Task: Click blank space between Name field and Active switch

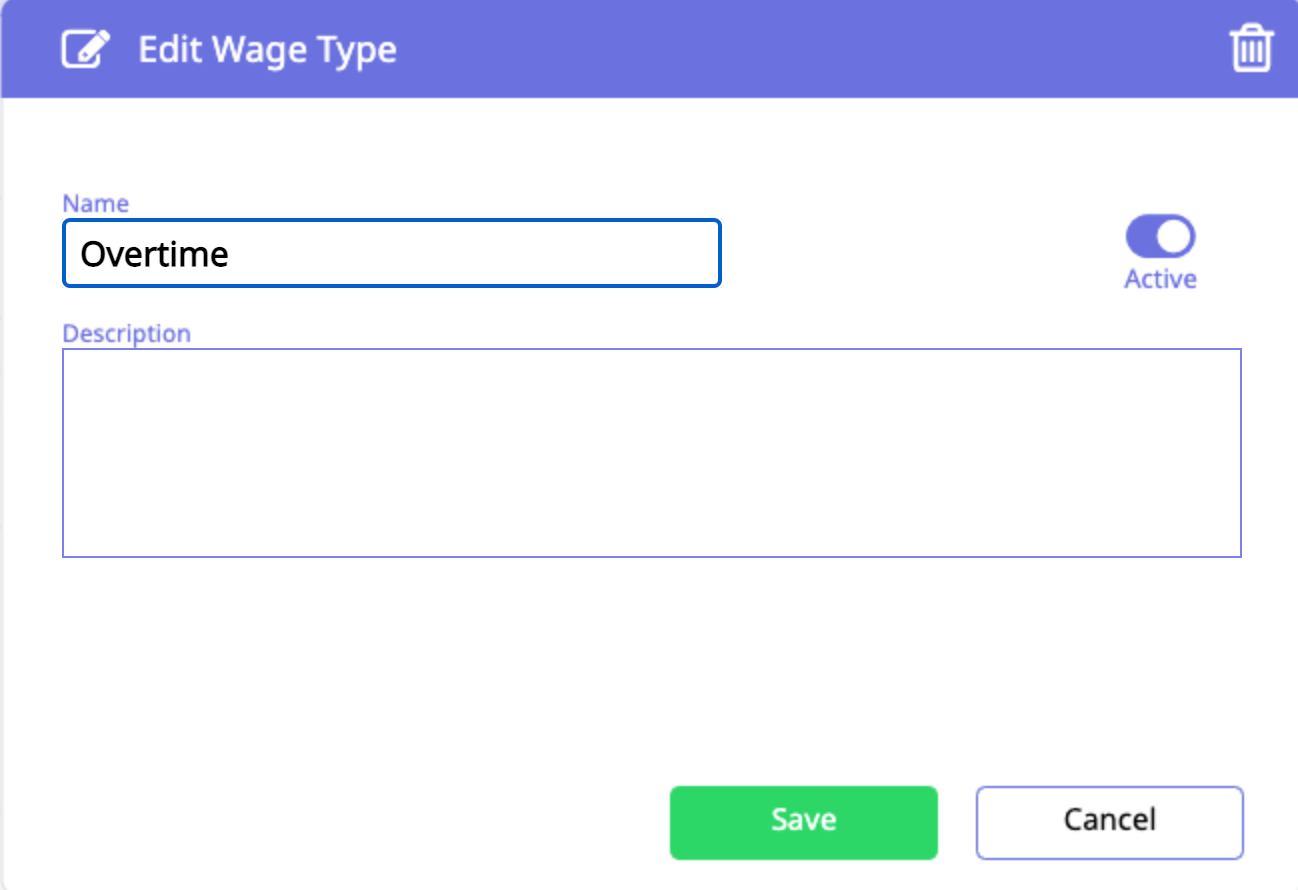Action: tap(920, 254)
